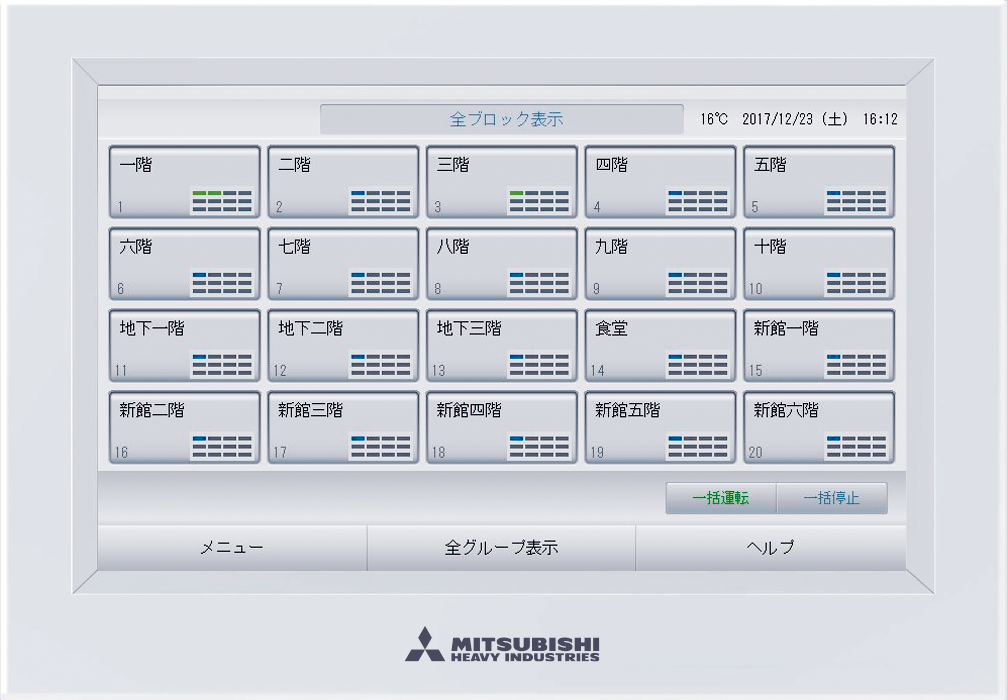Select the 新館一階 block tile
This screenshot has height=700, width=1007.
pyautogui.click(x=818, y=346)
